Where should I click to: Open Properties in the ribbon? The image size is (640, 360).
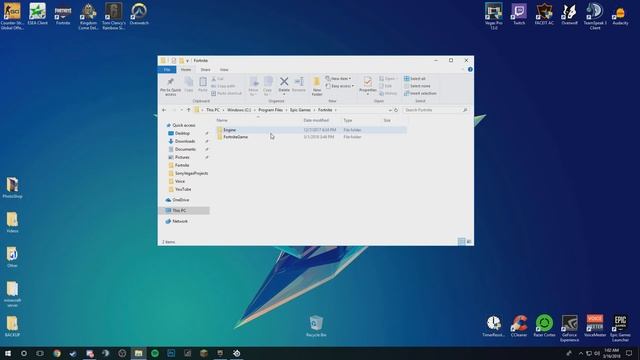(368, 86)
